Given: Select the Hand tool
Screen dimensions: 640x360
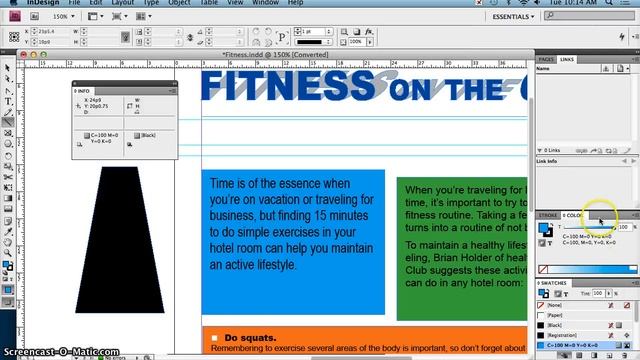Looking at the screenshot, I should [x=8, y=242].
